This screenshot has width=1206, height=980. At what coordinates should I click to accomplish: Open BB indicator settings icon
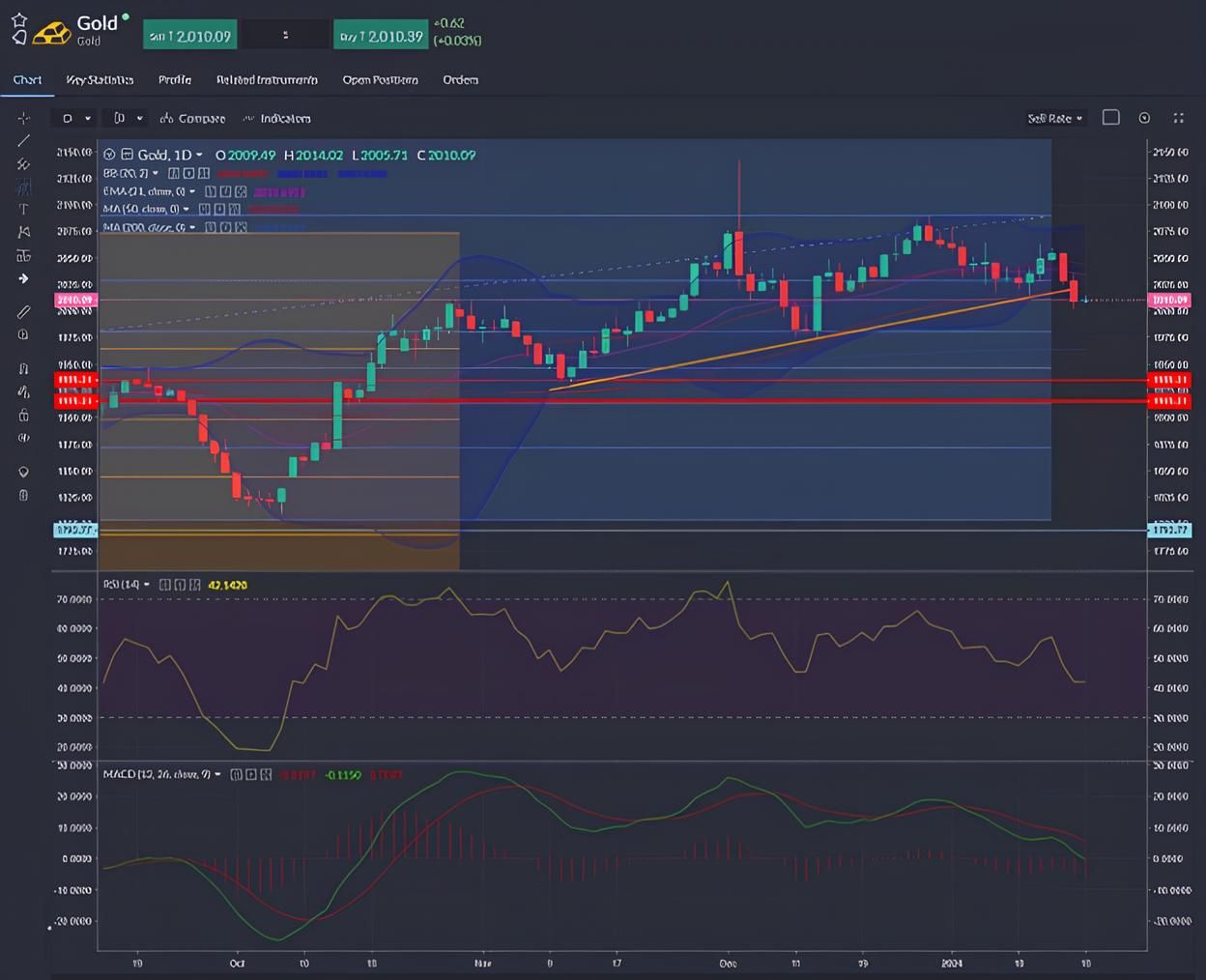[188, 173]
